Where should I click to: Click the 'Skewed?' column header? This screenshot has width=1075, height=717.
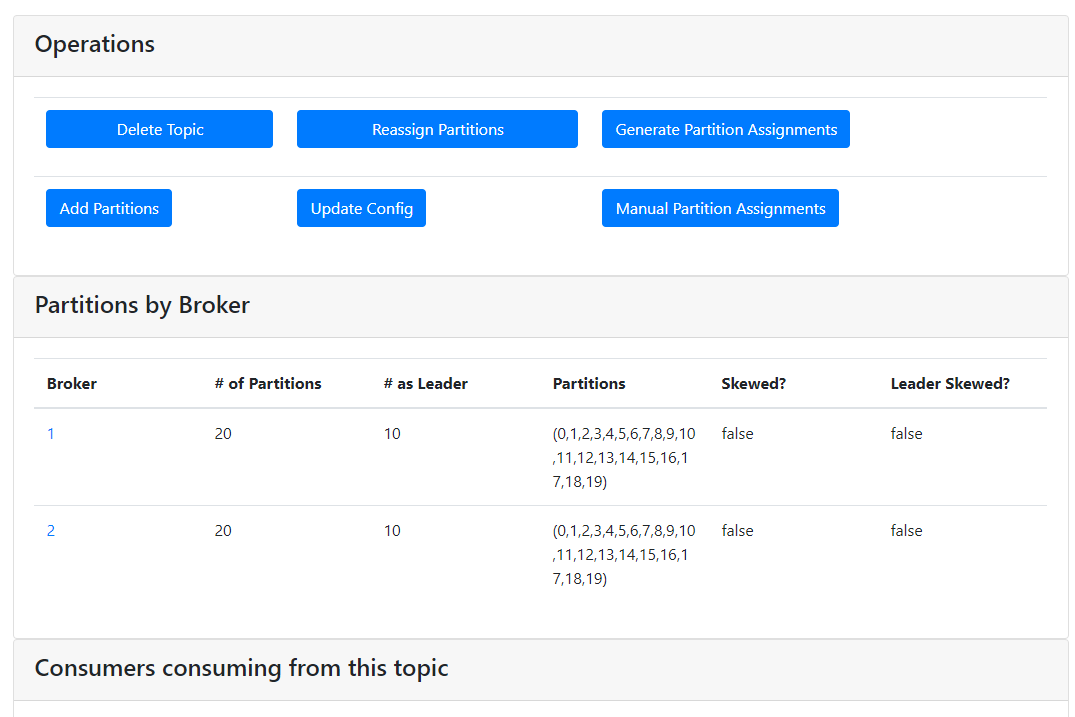pyautogui.click(x=754, y=383)
